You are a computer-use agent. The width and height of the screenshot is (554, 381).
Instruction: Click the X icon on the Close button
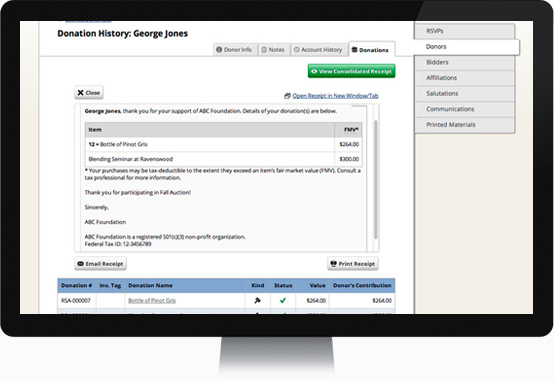81,93
